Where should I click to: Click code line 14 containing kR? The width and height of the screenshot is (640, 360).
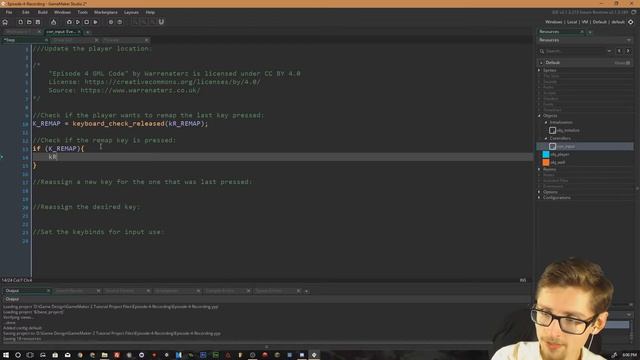click(282, 157)
